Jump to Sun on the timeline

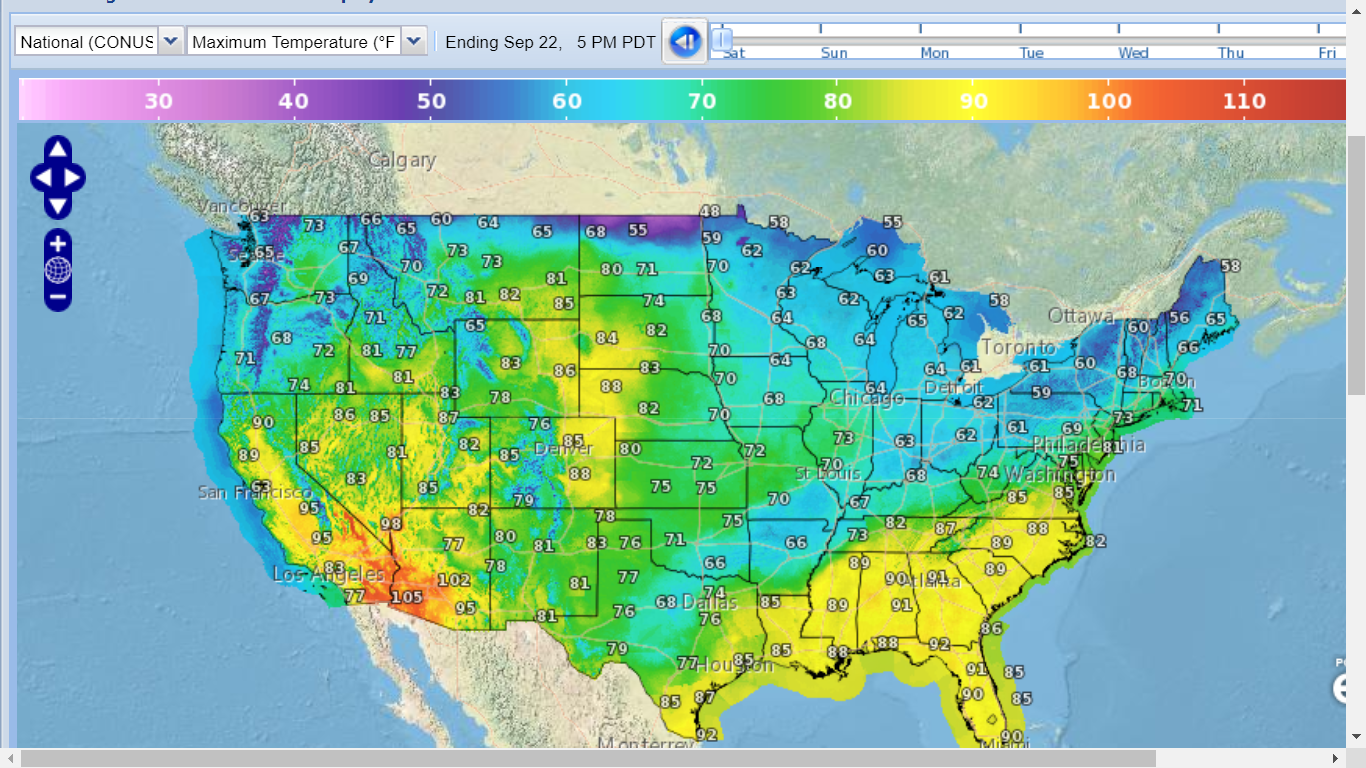[x=834, y=52]
